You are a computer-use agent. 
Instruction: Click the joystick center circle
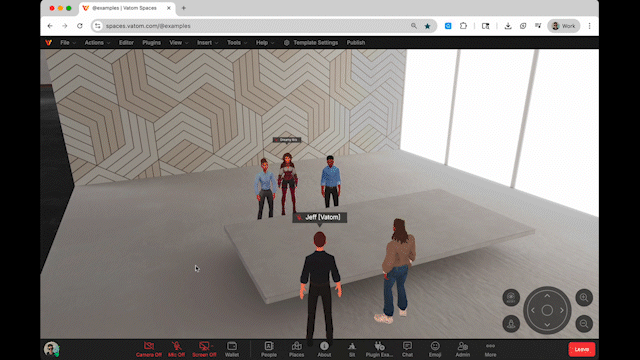click(547, 311)
